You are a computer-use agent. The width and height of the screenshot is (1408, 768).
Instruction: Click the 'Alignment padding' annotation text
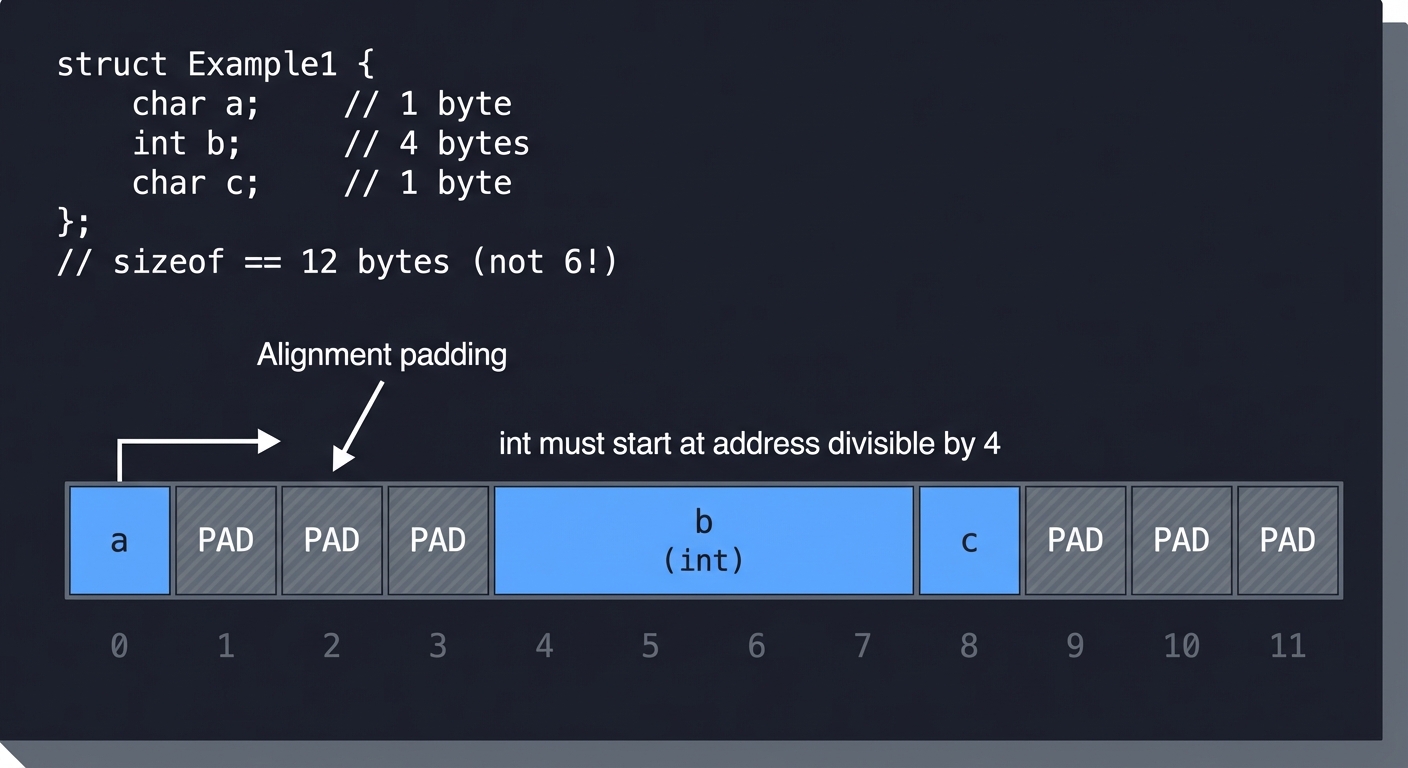(x=382, y=355)
